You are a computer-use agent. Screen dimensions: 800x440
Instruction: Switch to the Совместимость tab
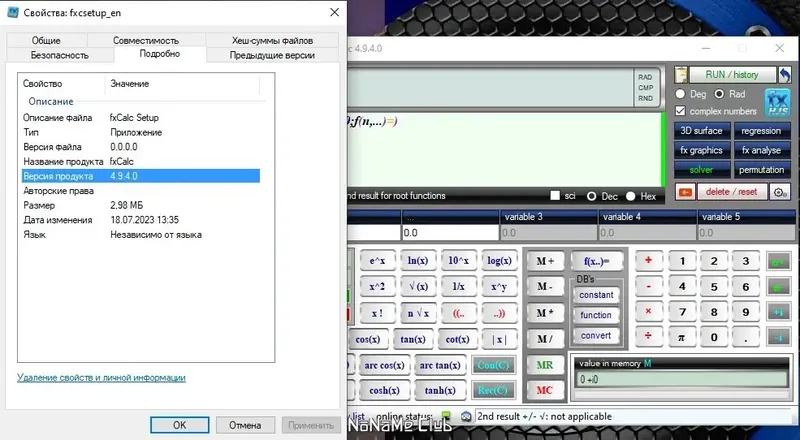(x=146, y=40)
